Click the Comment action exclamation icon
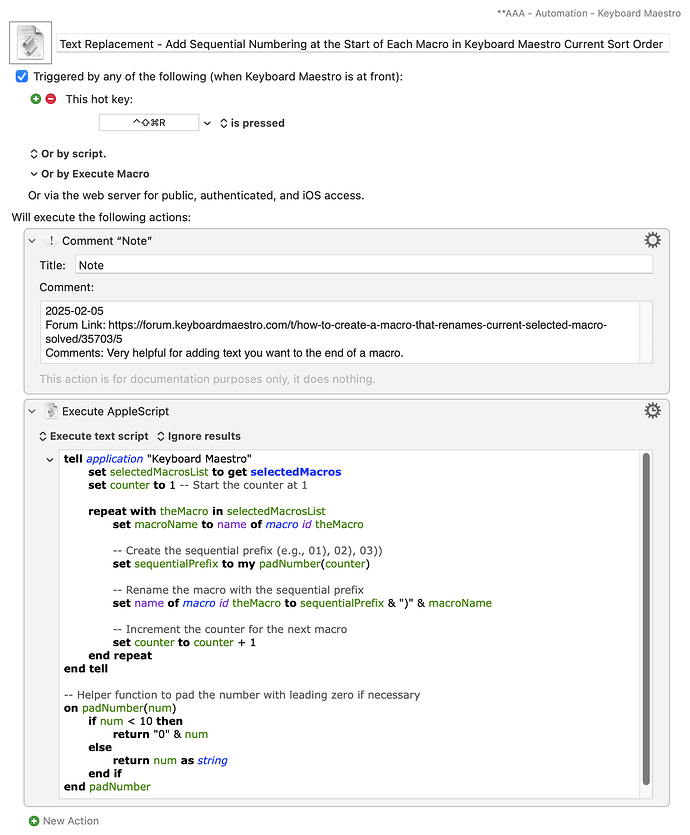This screenshot has width=690, height=835. [x=51, y=241]
